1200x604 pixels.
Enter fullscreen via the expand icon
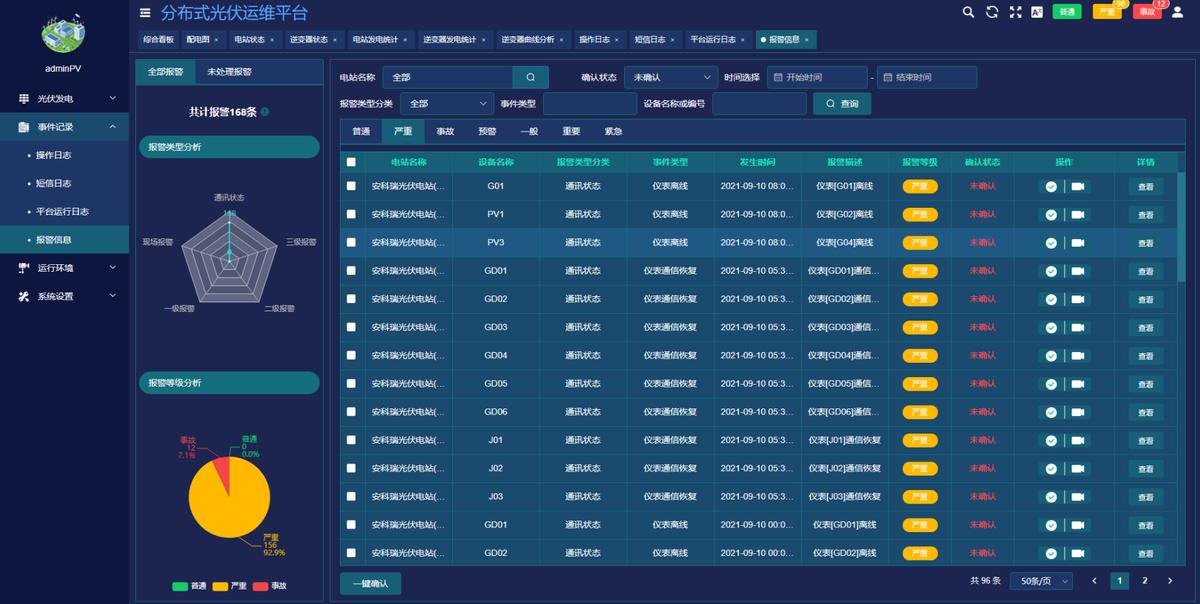[x=1015, y=13]
